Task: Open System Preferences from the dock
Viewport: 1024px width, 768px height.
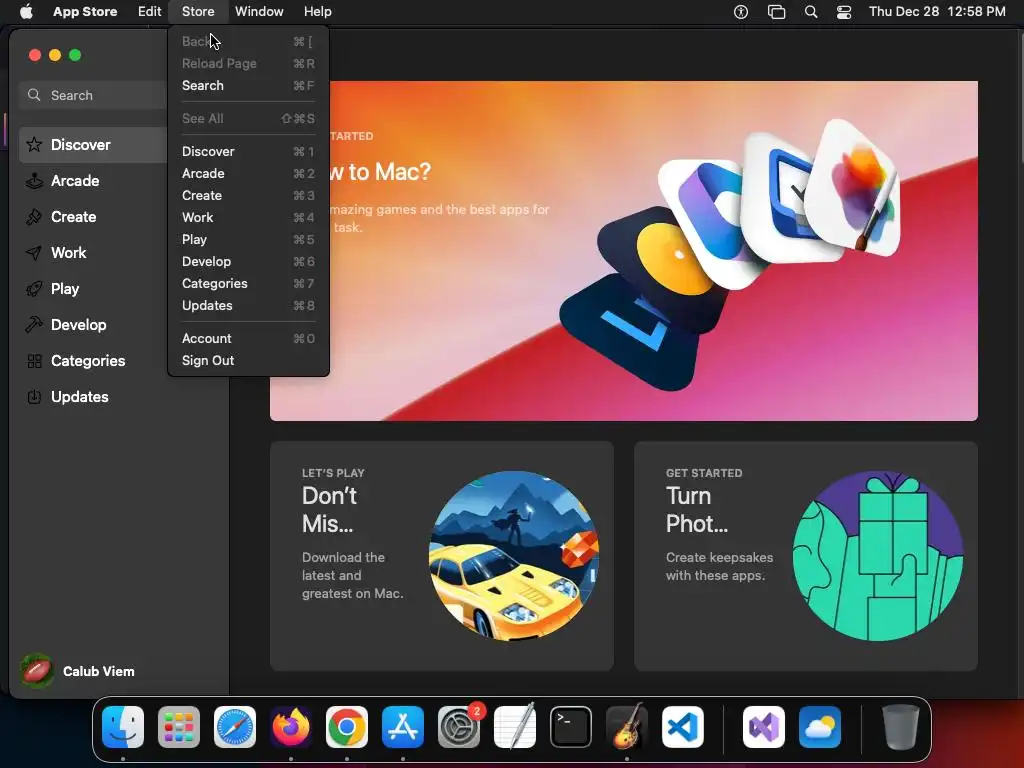Action: click(459, 727)
